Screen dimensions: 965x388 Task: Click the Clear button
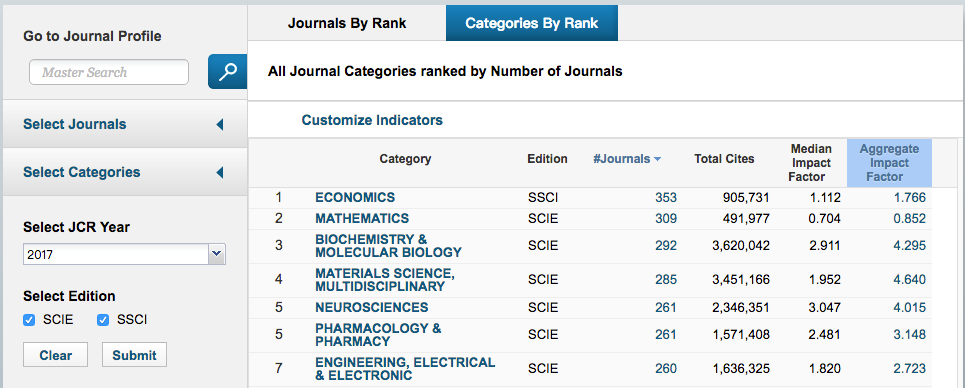coord(55,355)
